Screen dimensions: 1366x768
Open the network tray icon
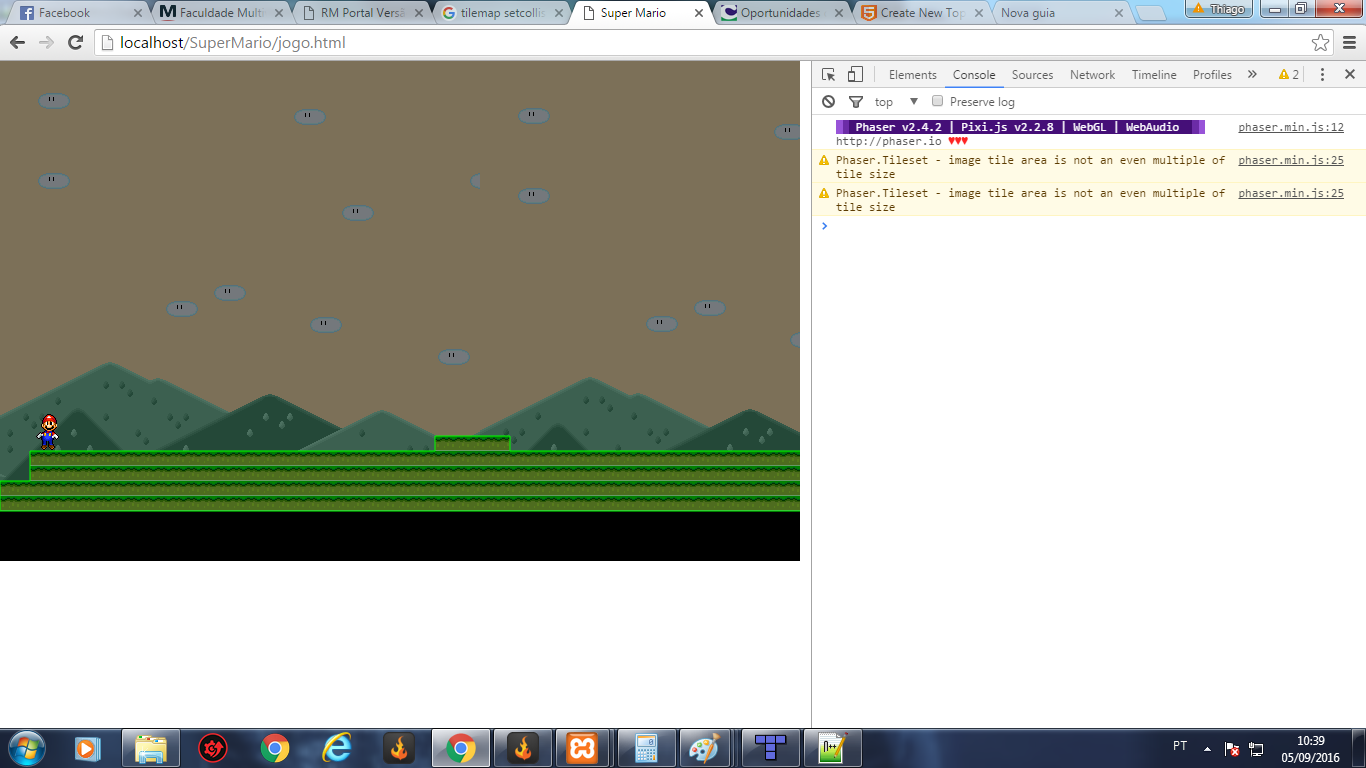[x=1257, y=748]
